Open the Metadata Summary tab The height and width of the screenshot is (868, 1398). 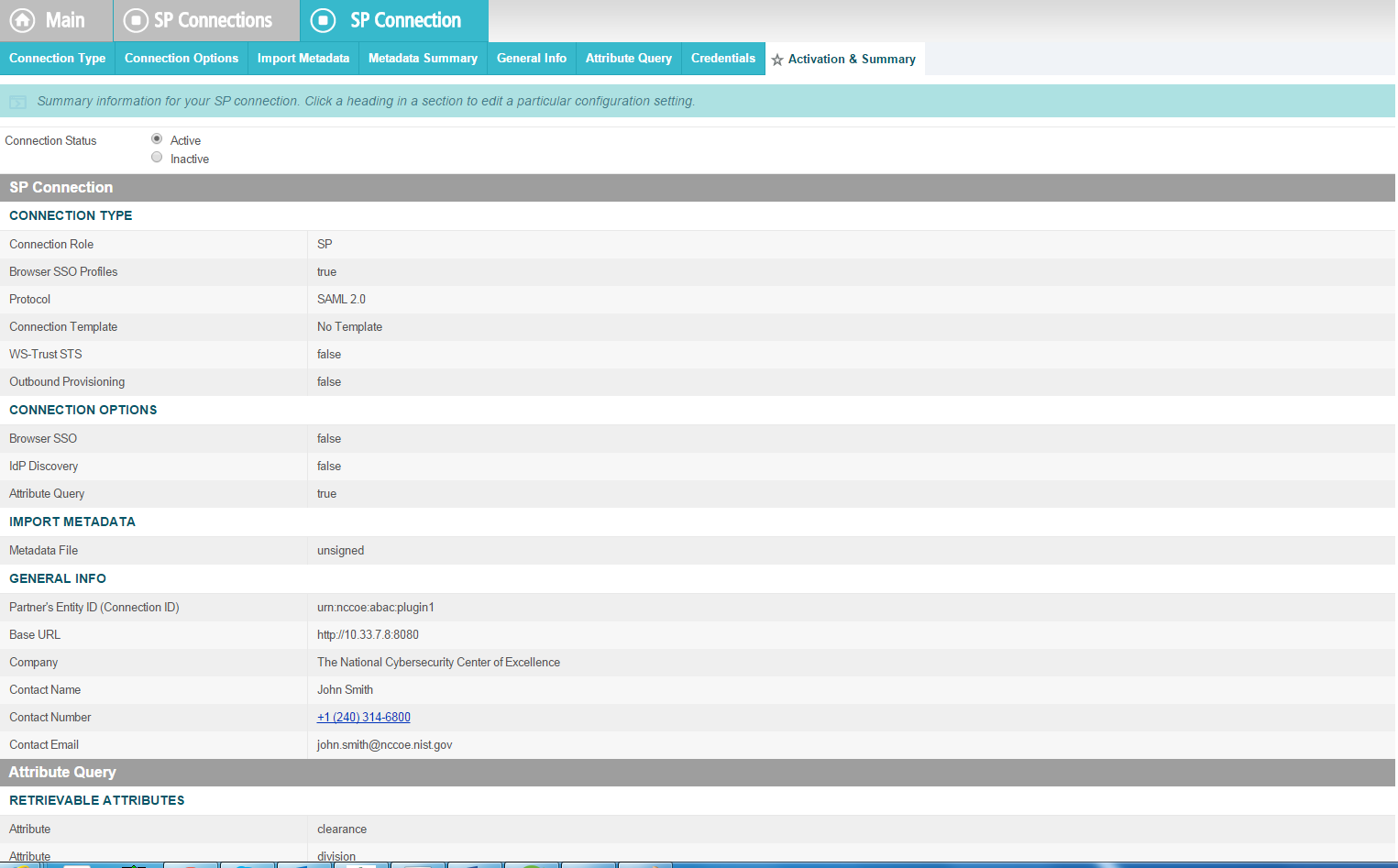click(x=423, y=59)
